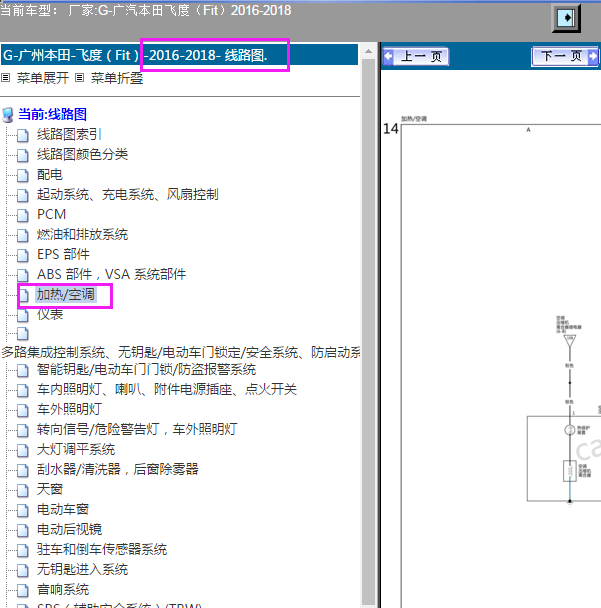
Task: Click page icon beside 电动后视镜
Action: (23, 530)
